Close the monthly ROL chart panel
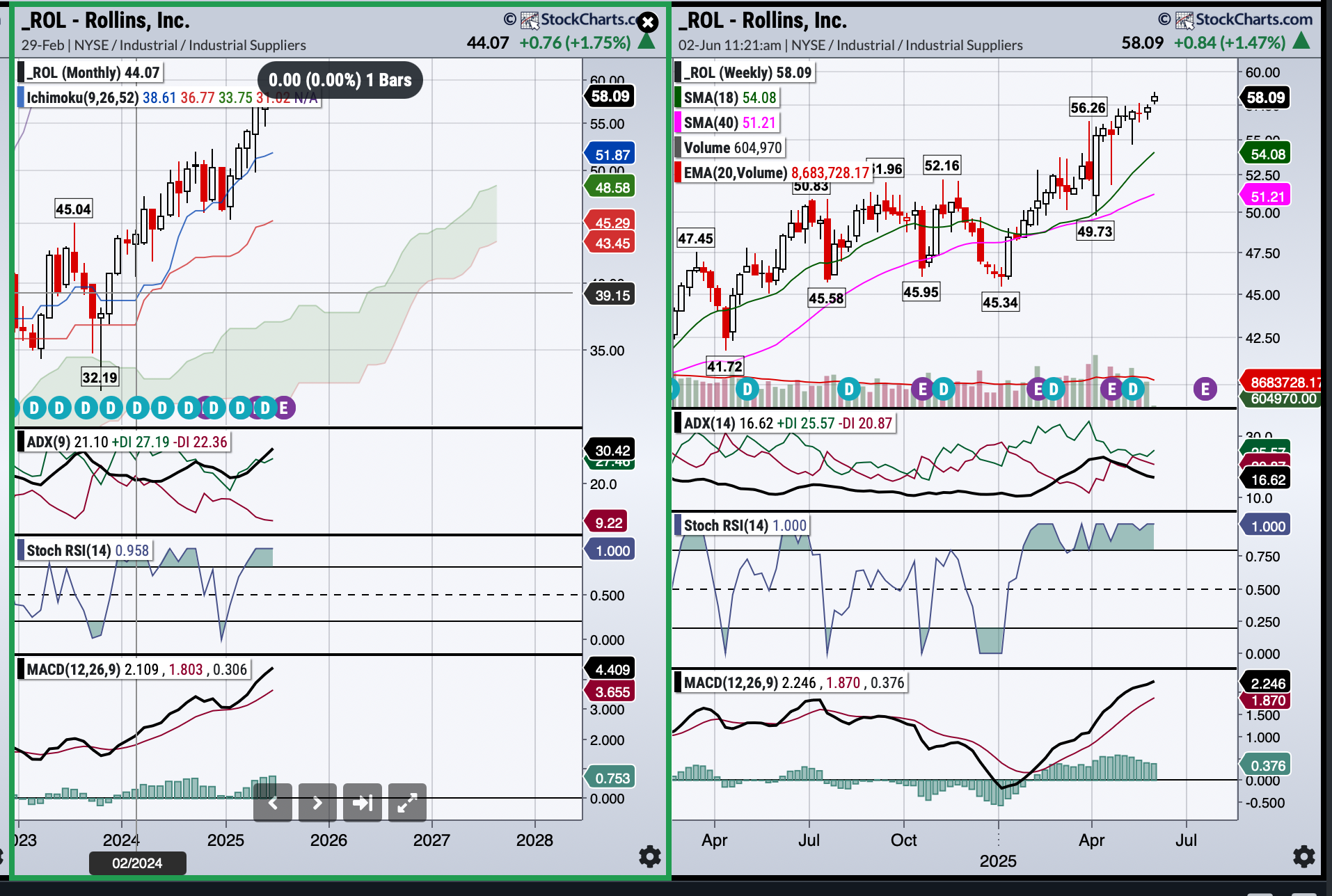The width and height of the screenshot is (1332, 896). point(648,22)
